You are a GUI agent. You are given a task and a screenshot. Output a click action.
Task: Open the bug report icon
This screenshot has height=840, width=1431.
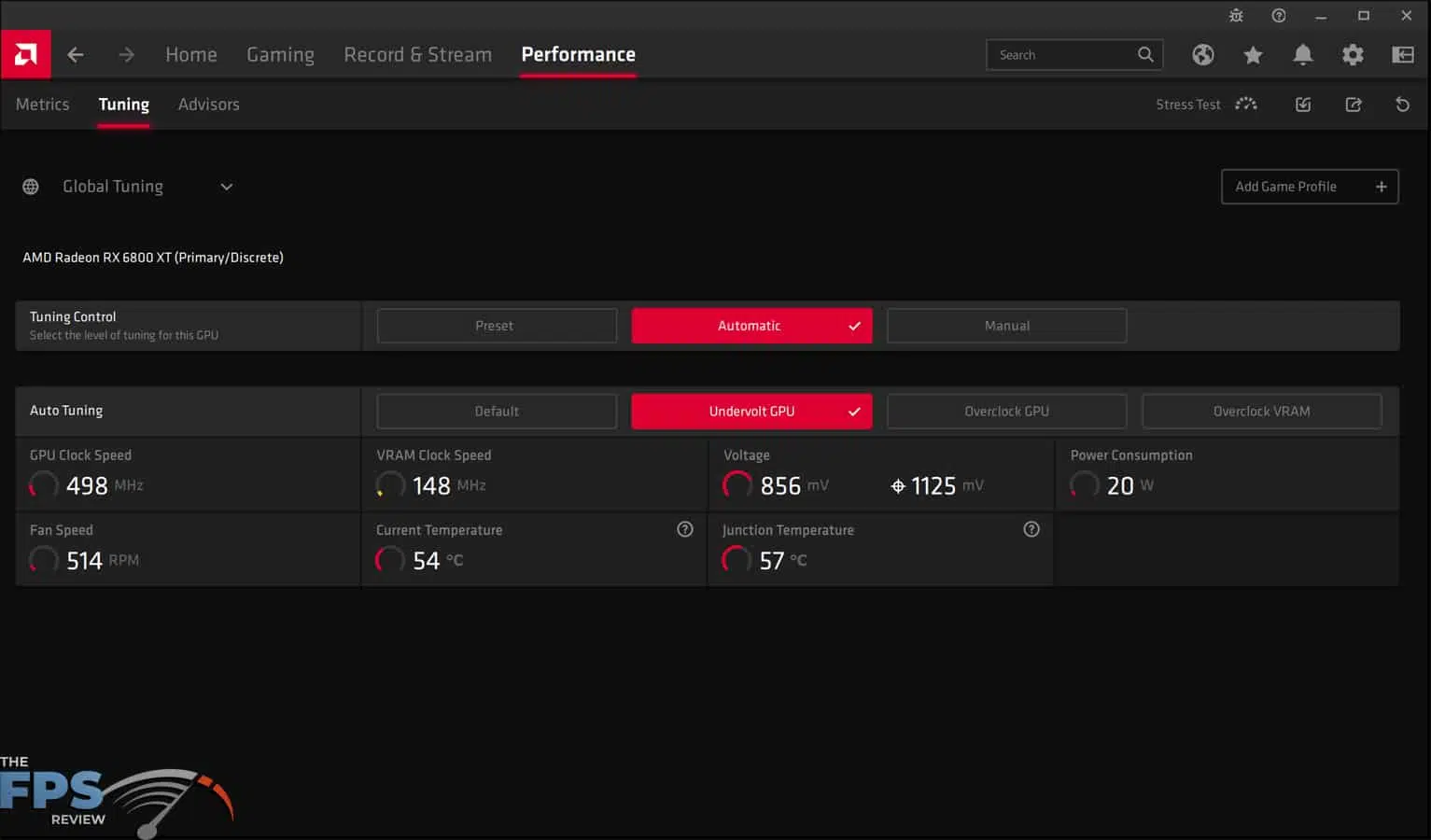coord(1235,15)
